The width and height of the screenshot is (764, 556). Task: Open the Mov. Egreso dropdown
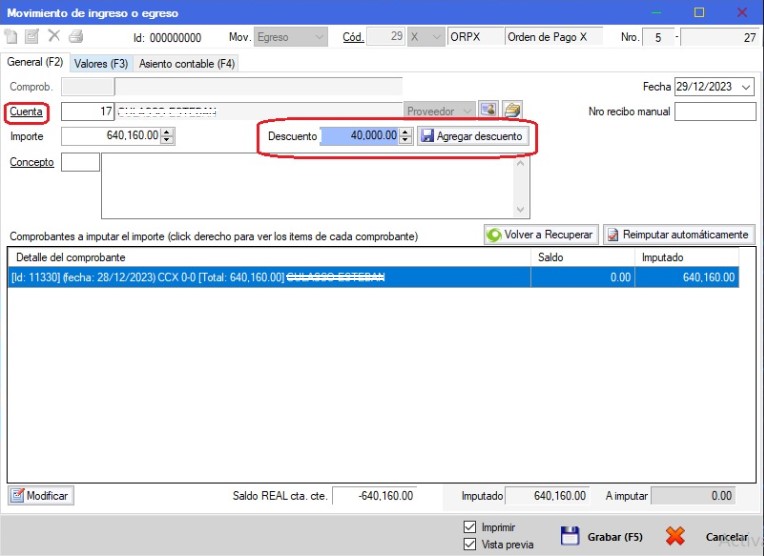click(318, 37)
